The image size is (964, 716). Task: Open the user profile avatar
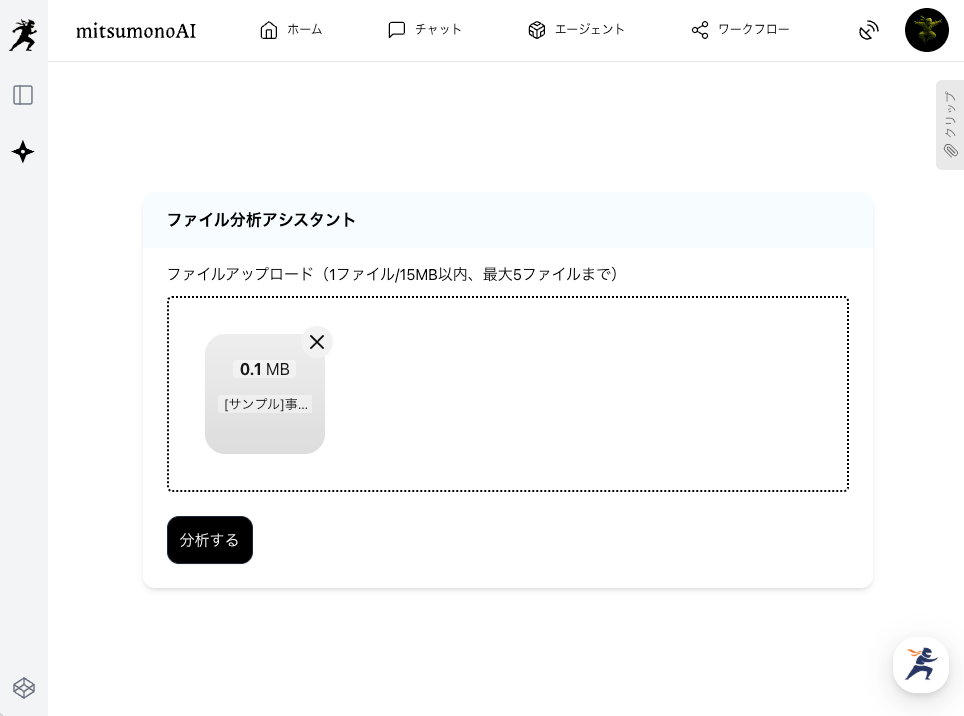pos(926,30)
